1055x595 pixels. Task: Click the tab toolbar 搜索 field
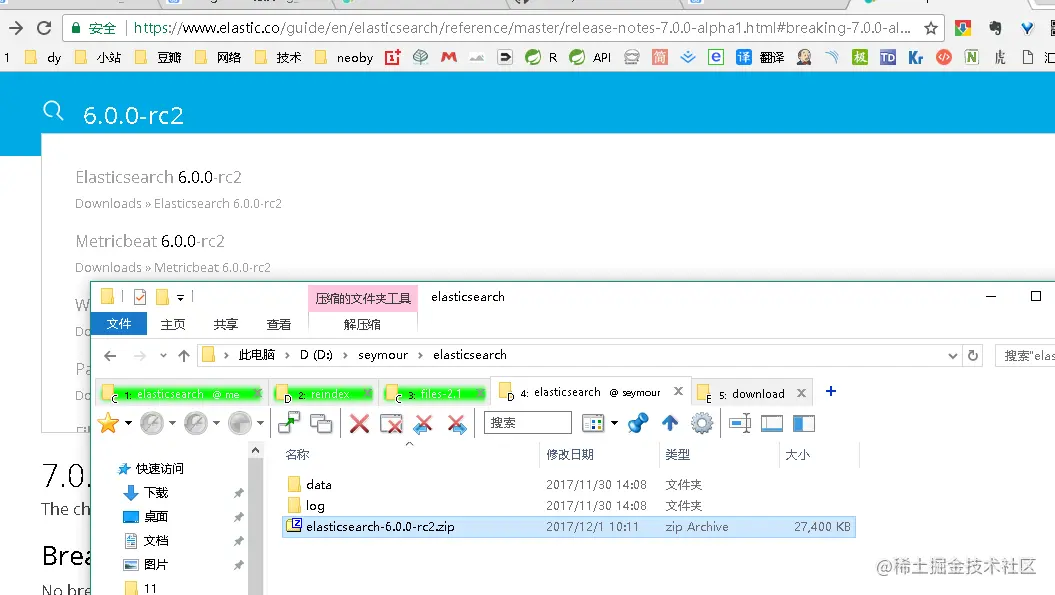point(528,423)
